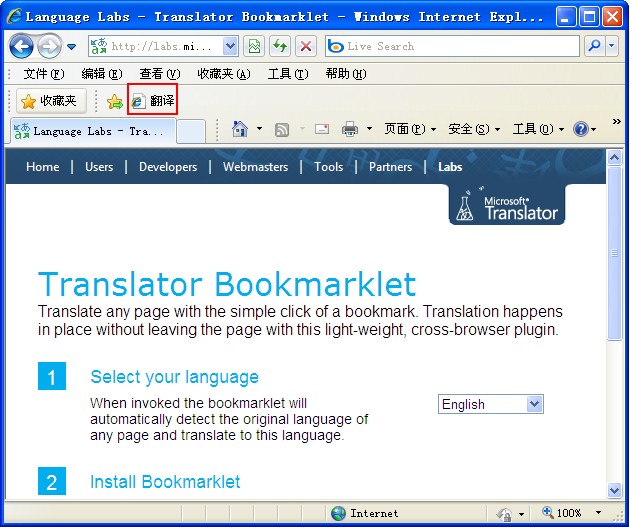Open the 工具(O) command bar menu
The height and width of the screenshot is (527, 630).
click(x=538, y=129)
